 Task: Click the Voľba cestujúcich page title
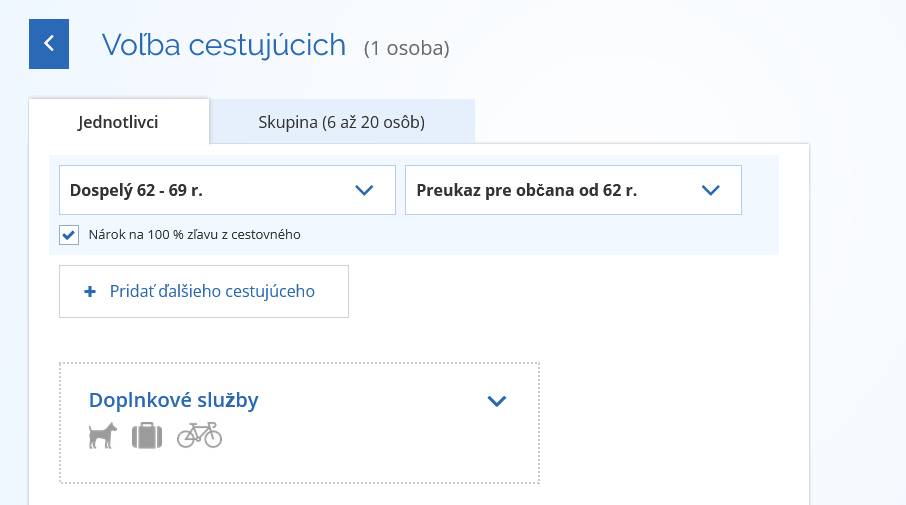[x=224, y=45]
